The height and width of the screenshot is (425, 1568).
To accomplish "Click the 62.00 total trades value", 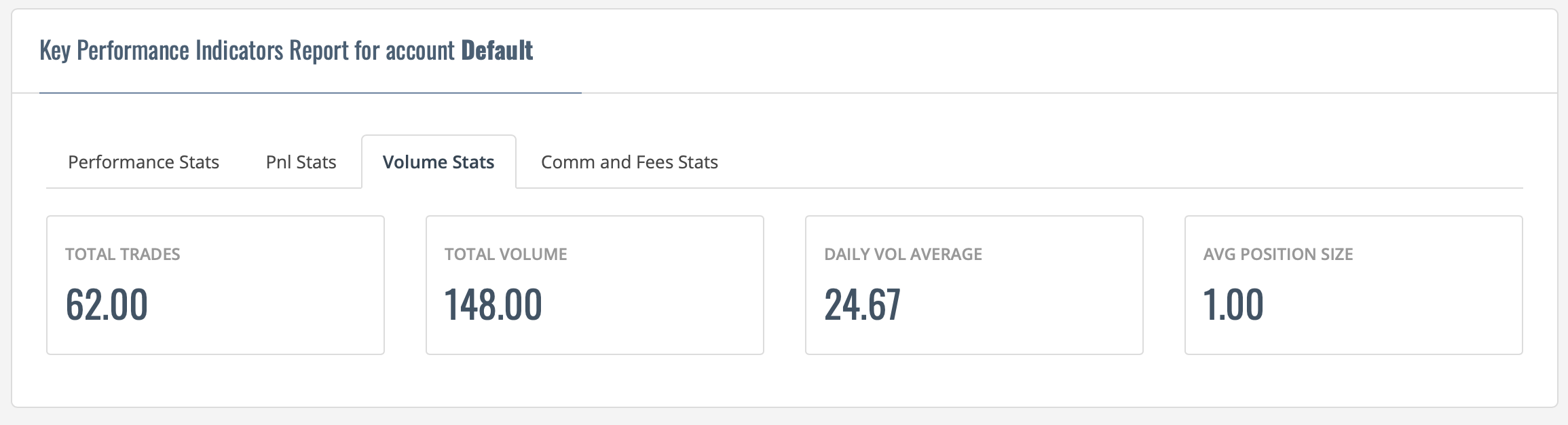I will (x=107, y=304).
